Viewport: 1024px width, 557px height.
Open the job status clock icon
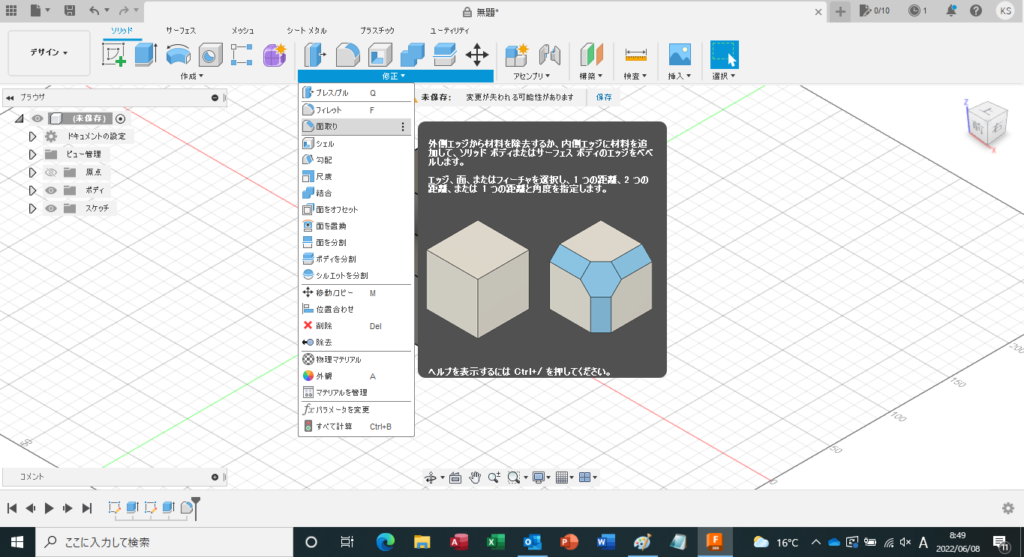click(914, 10)
